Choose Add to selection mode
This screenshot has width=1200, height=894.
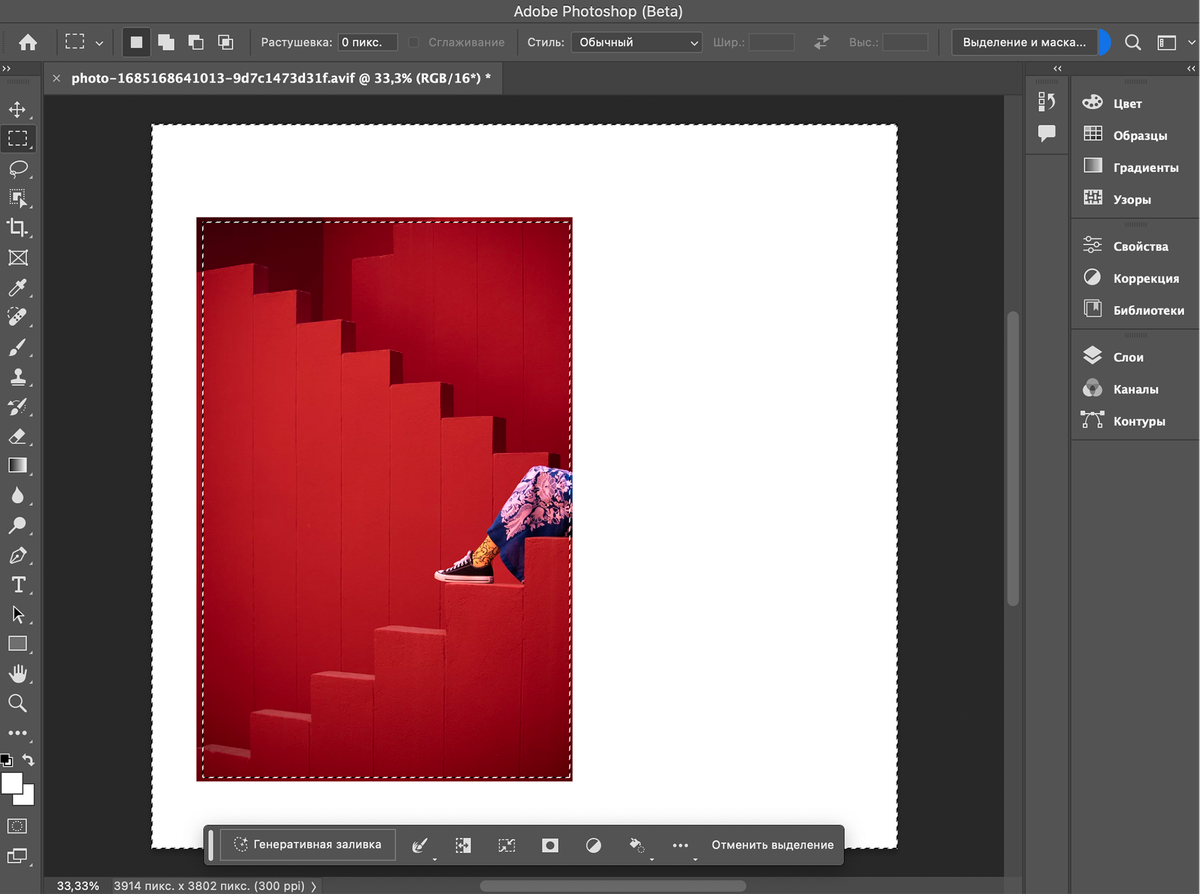point(166,42)
